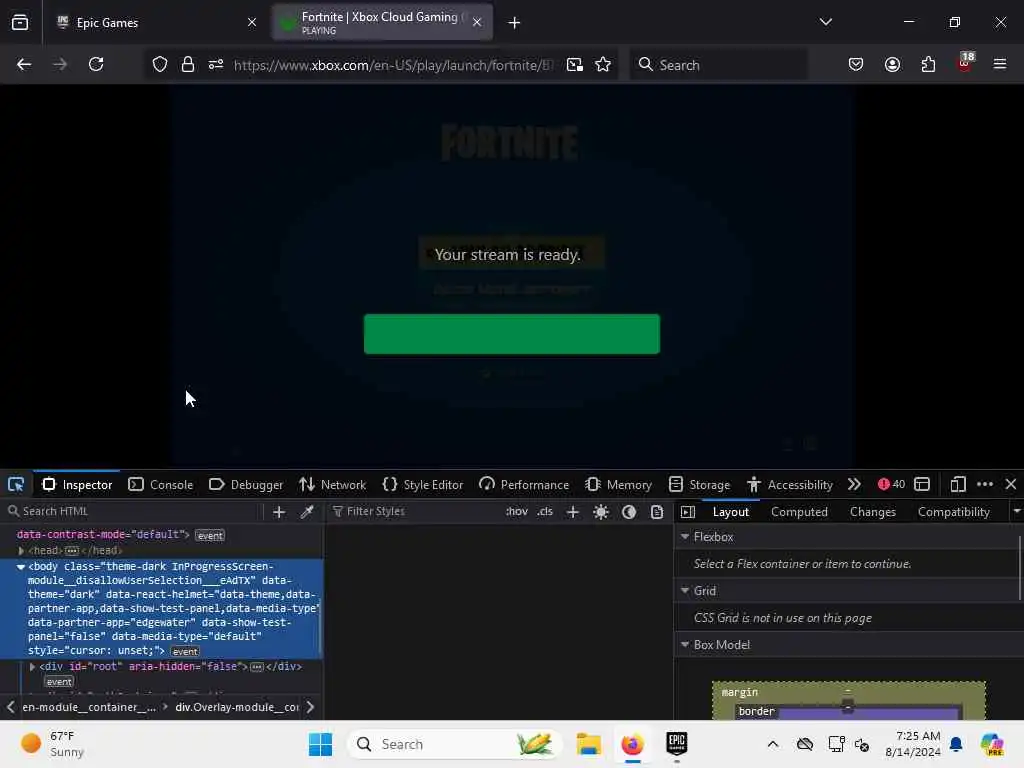Open Firefox View icon
Screen dimensions: 1024x768
point(20,22)
